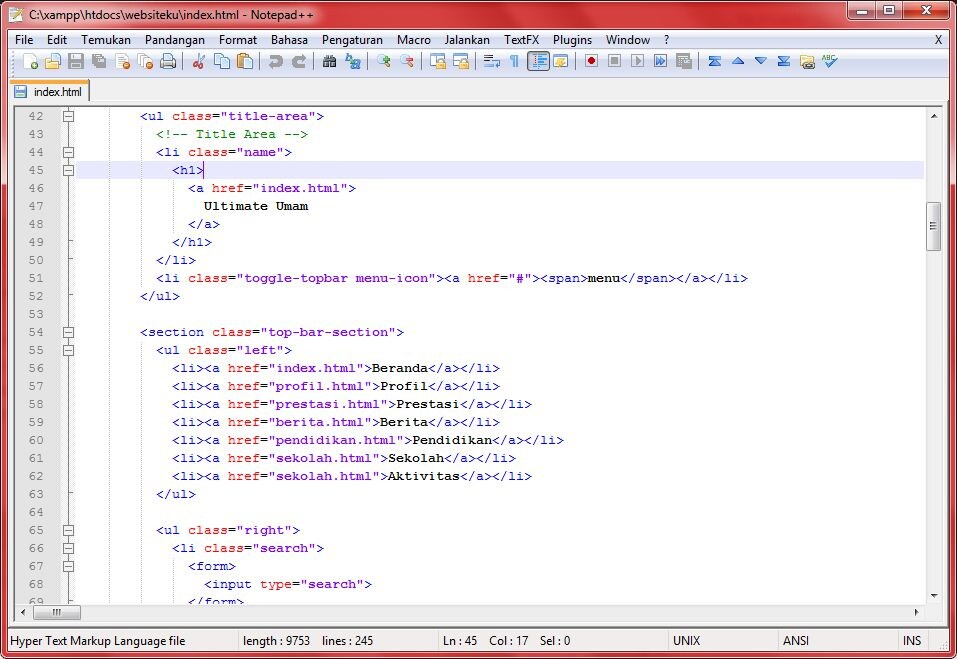Click "Prestasi" link text on line 58
This screenshot has height=659, width=957.
coord(427,405)
